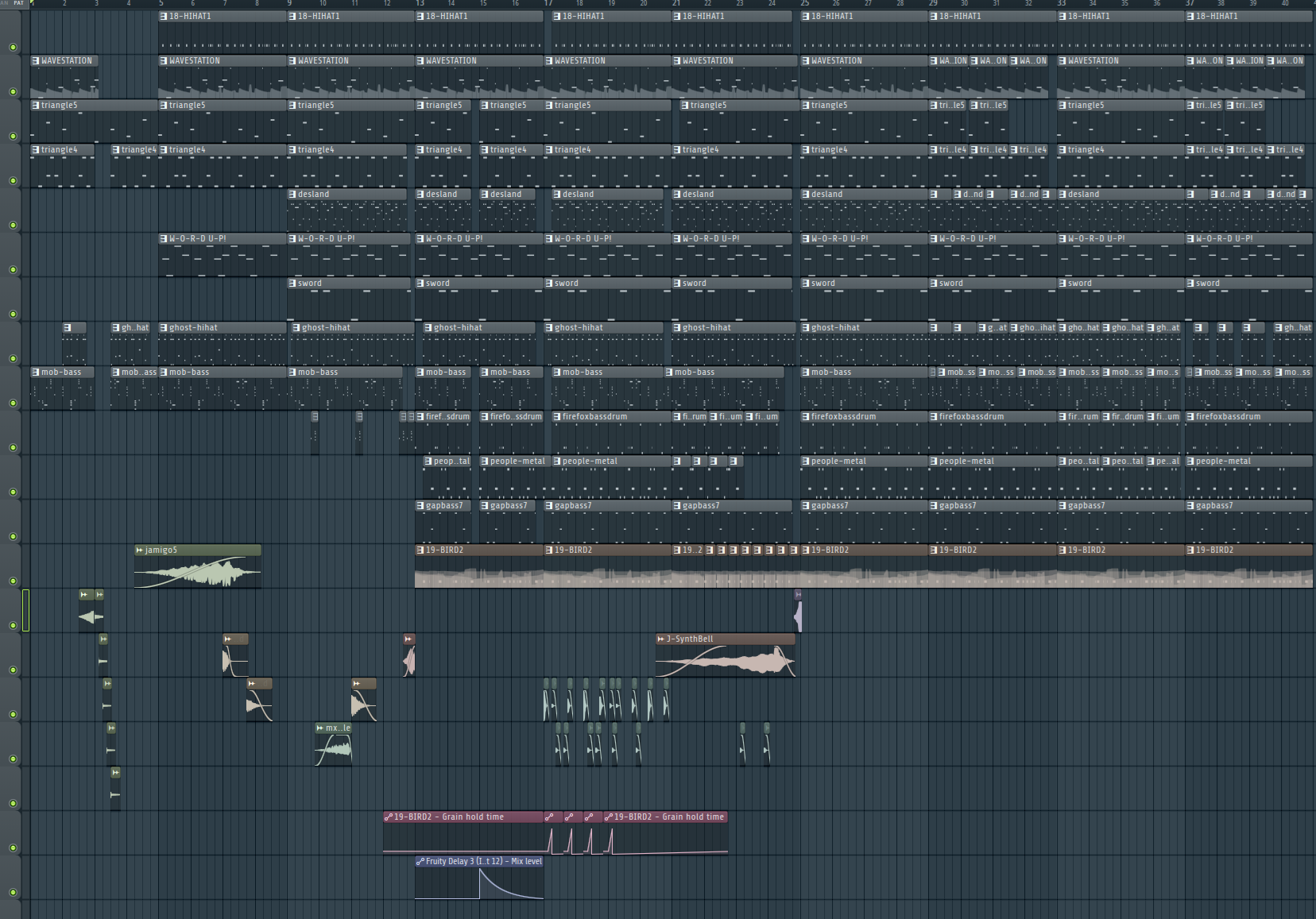Select the first 19-BIRD2 clip title bar

[477, 550]
